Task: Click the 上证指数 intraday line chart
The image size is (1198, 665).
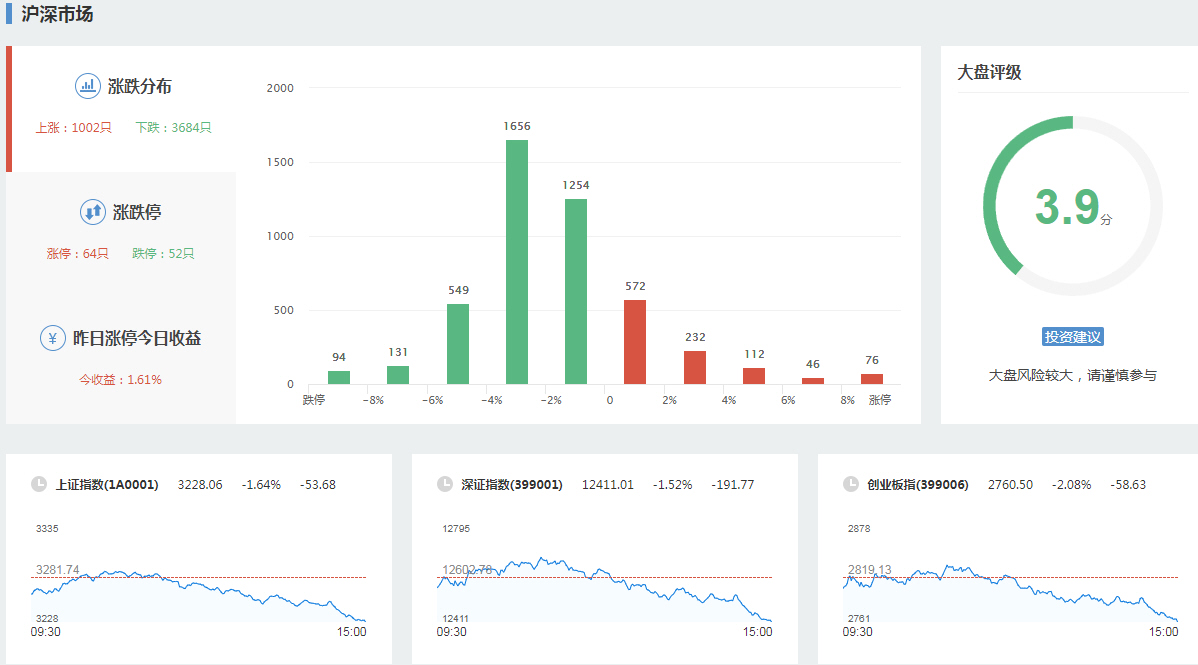Action: 198,590
